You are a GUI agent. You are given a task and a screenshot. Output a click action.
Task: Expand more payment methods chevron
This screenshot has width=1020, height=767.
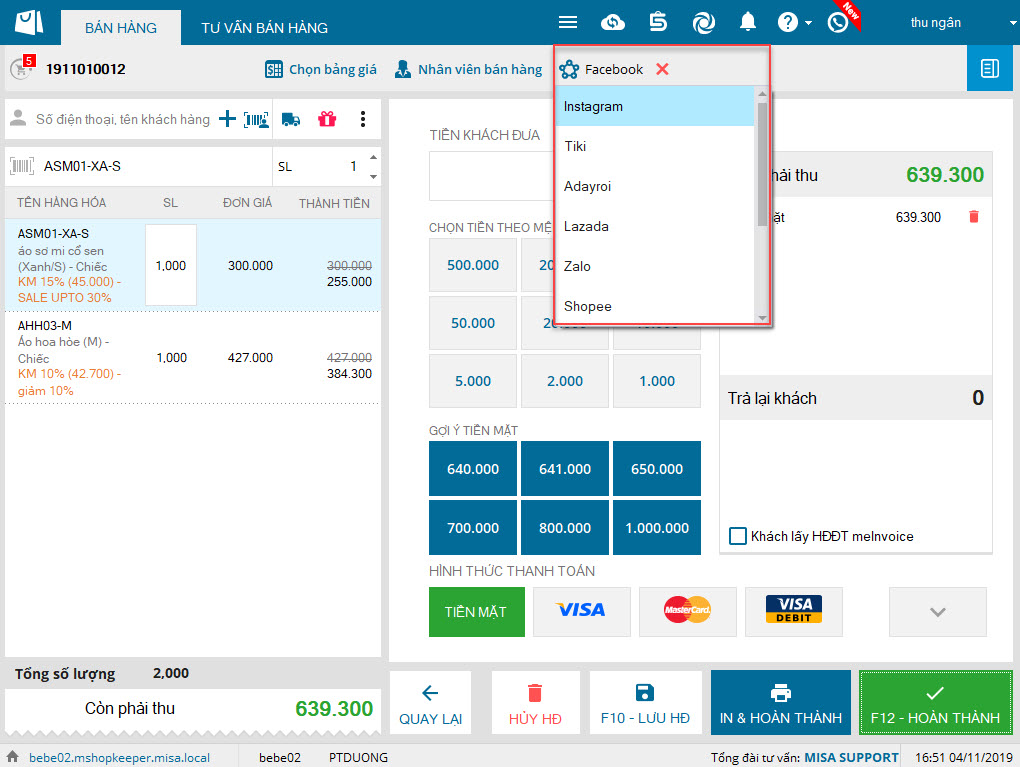(x=937, y=612)
